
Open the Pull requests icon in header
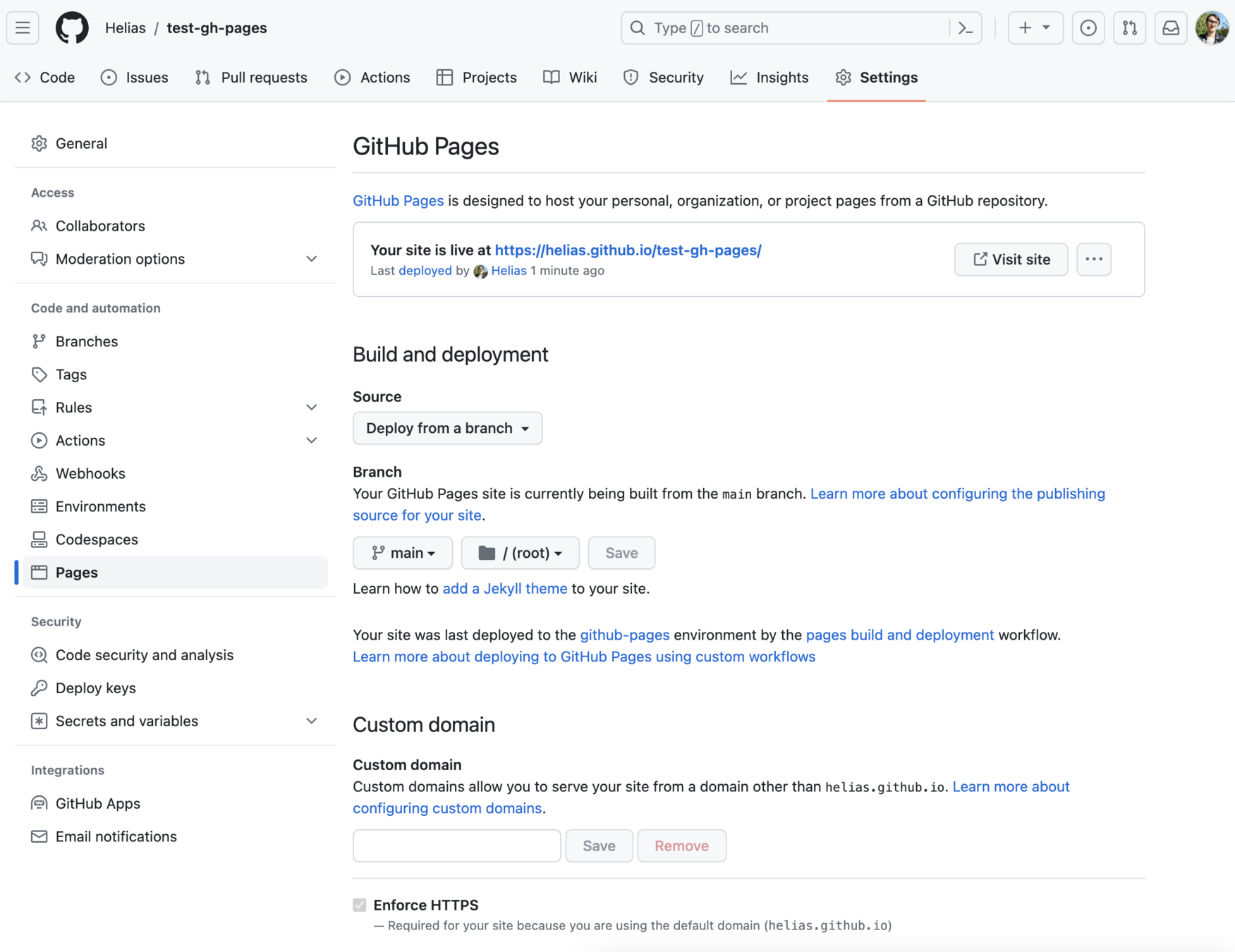(1130, 28)
